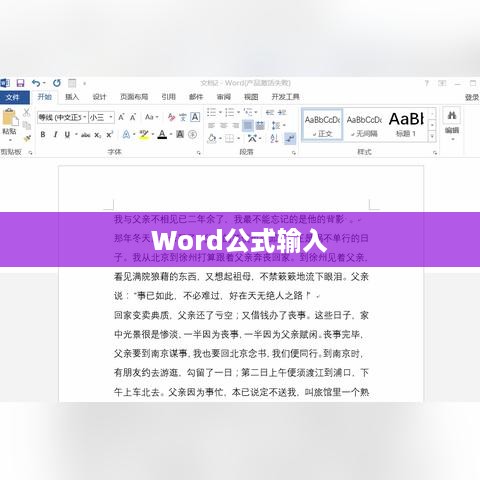Screen dimensions: 480x480
Task: Copy selection using the Copy icon
Action: coord(27,125)
